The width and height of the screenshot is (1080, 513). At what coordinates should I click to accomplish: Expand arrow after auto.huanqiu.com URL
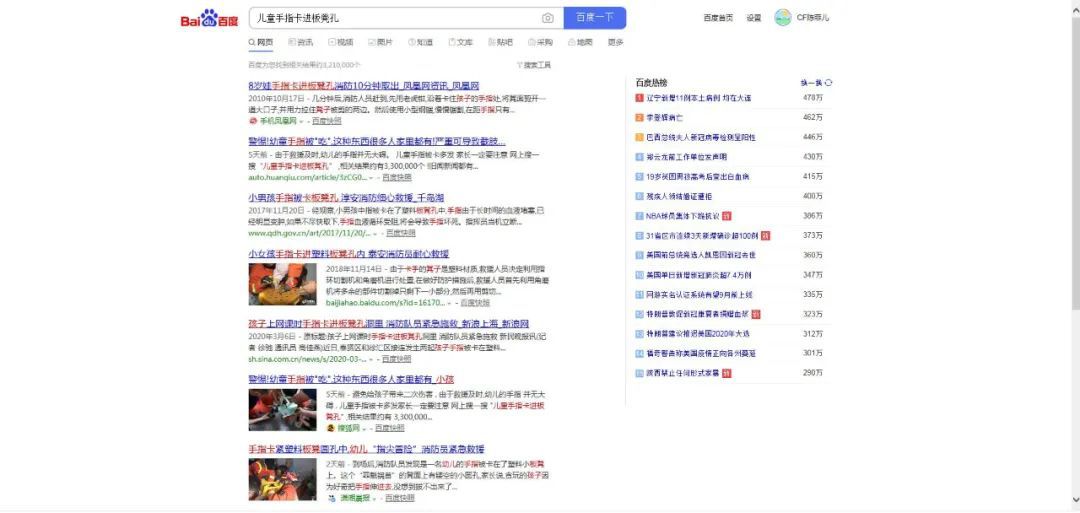372,178
